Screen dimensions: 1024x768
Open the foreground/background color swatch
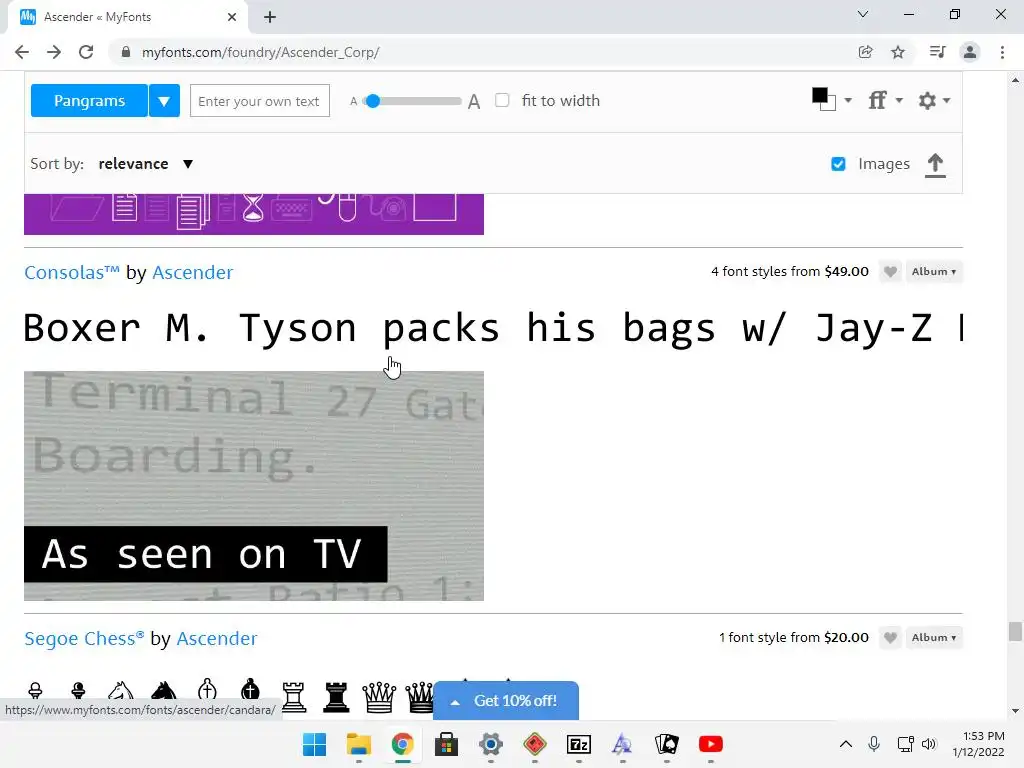[824, 99]
